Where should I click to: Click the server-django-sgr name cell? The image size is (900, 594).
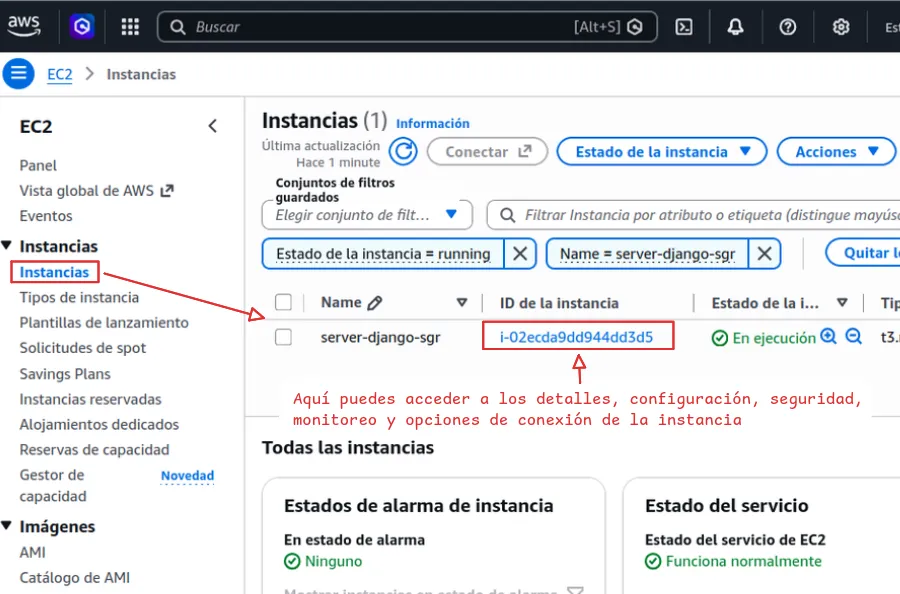pos(381,337)
